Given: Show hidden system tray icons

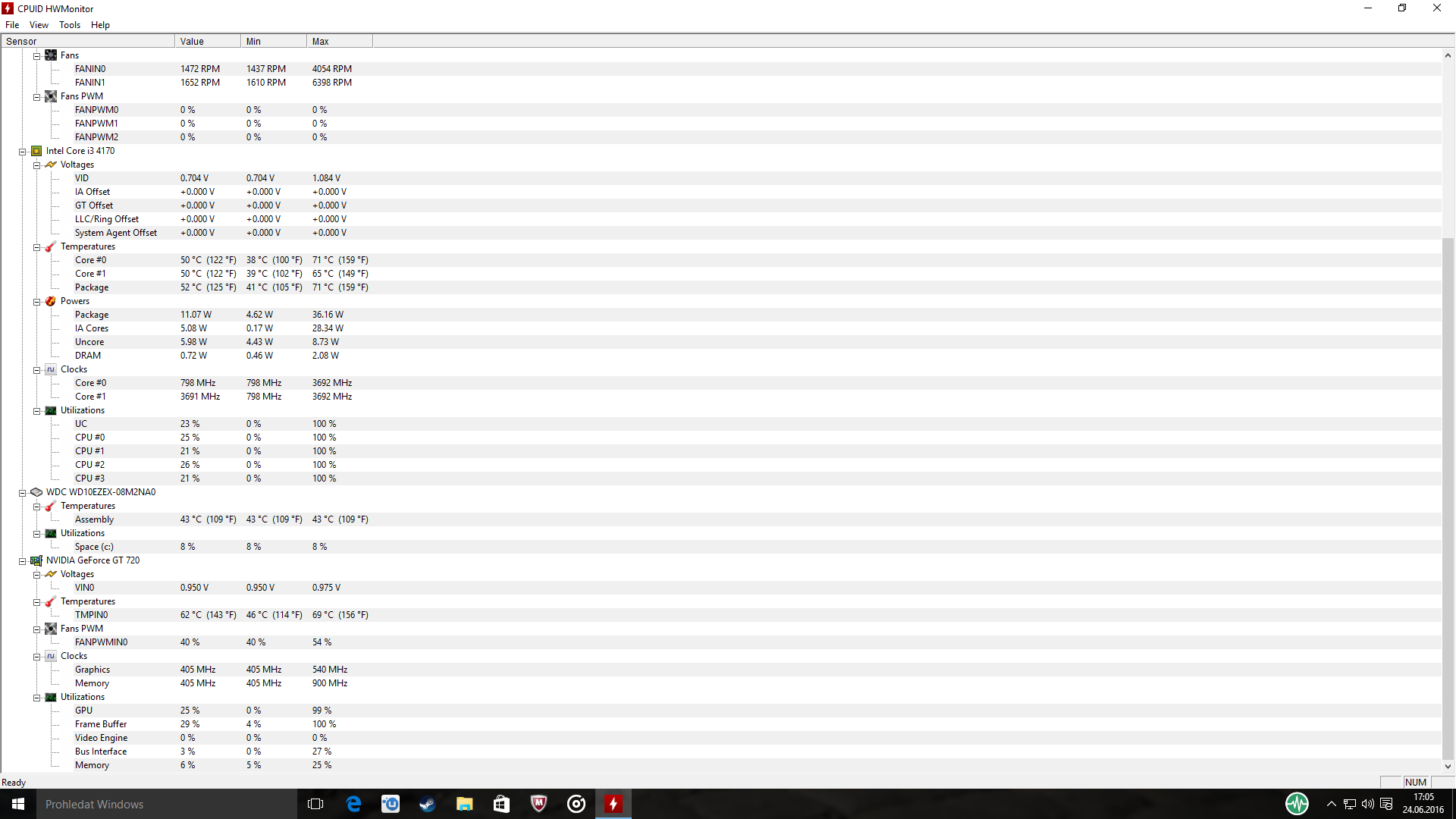Looking at the screenshot, I should pyautogui.click(x=1332, y=804).
